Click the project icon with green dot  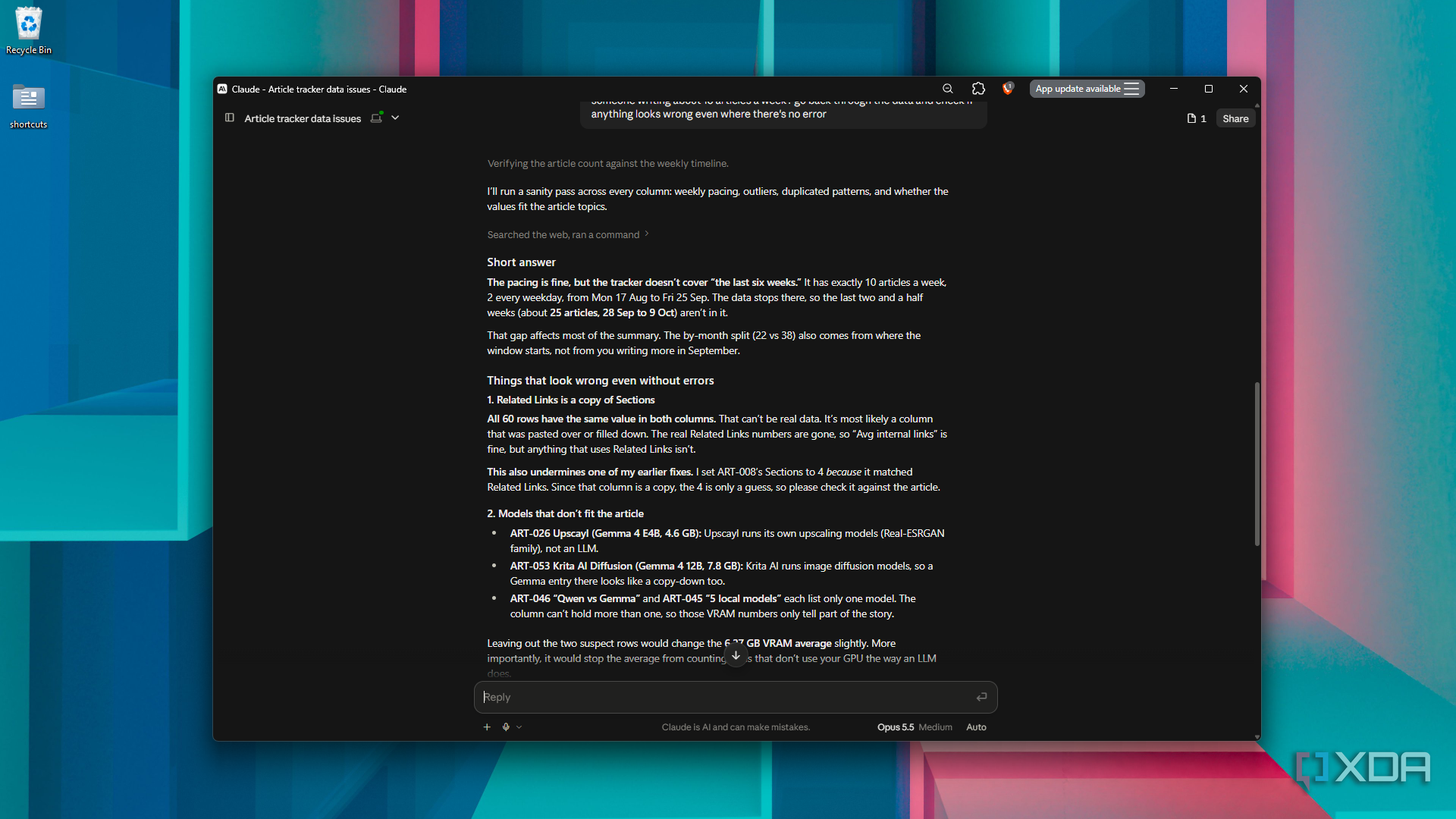(x=376, y=118)
